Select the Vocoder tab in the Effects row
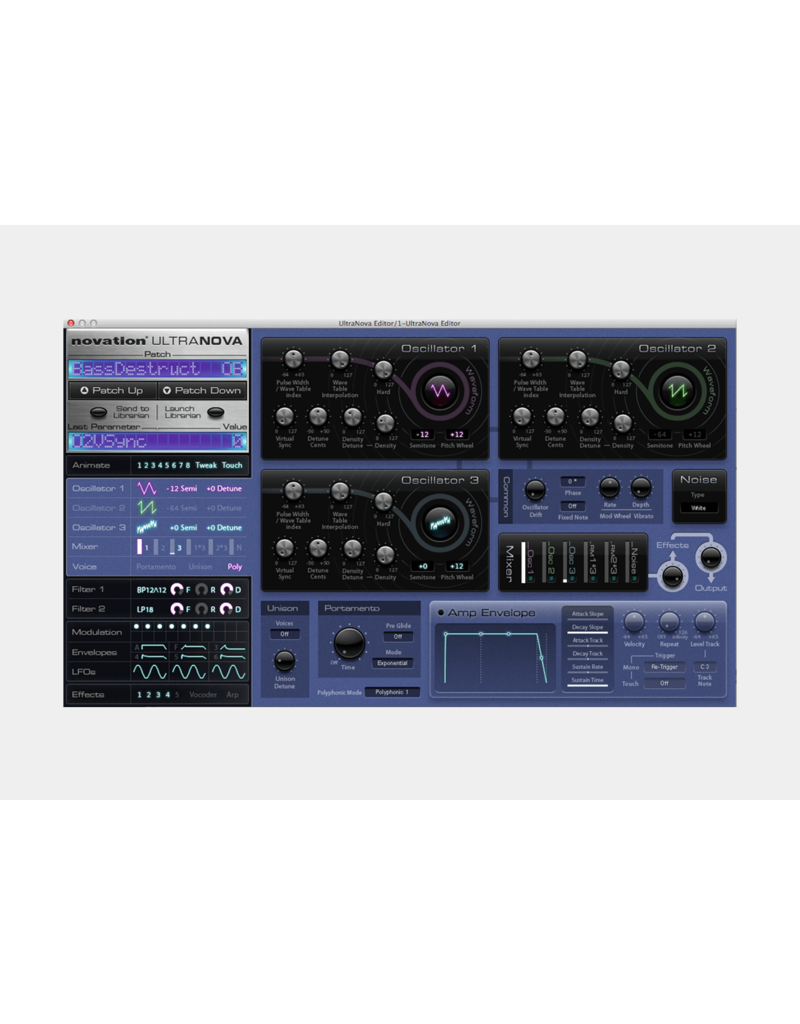Screen dimensions: 800x1024 point(205,694)
